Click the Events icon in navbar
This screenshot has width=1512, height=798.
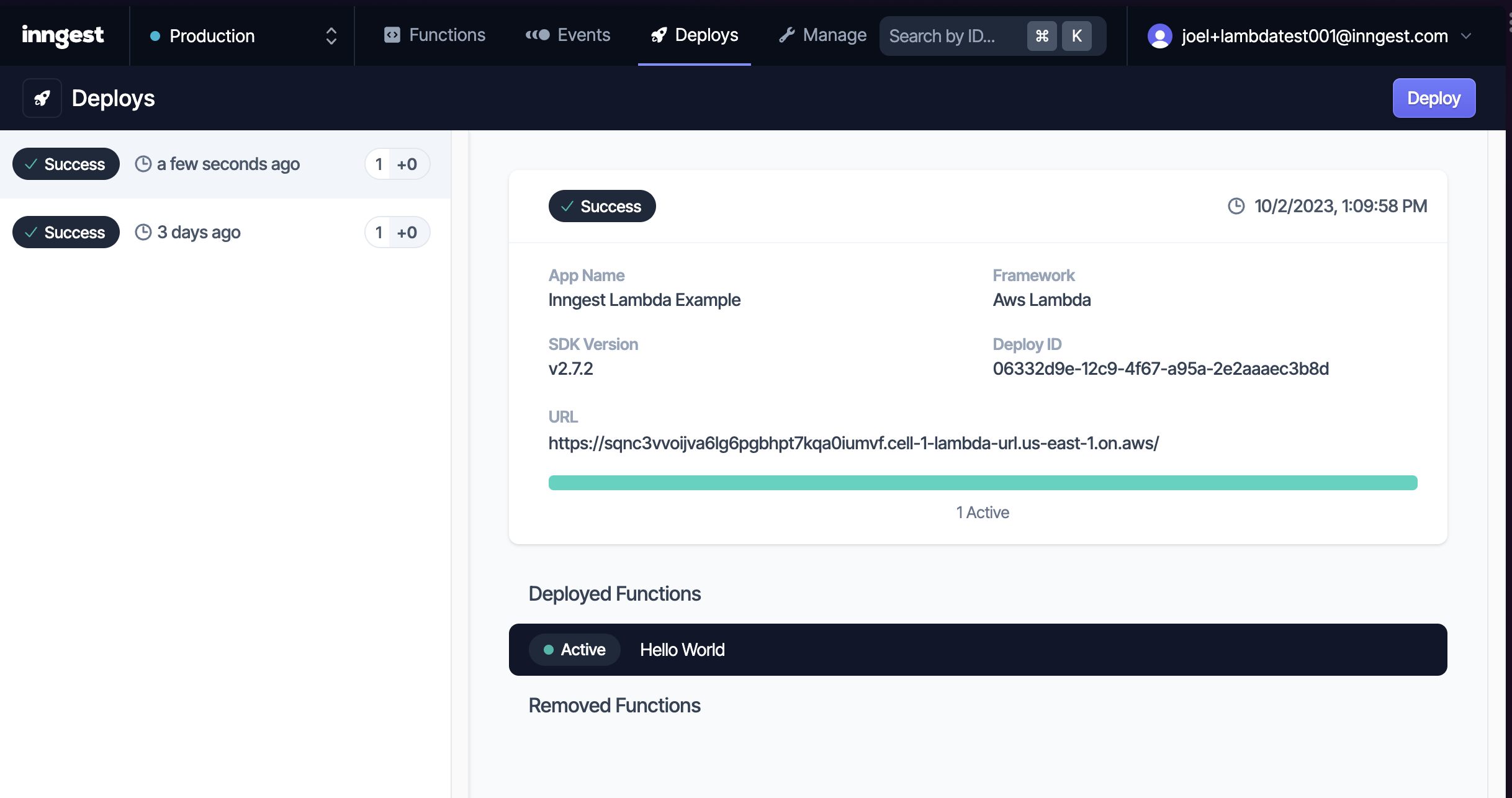pyautogui.click(x=538, y=35)
